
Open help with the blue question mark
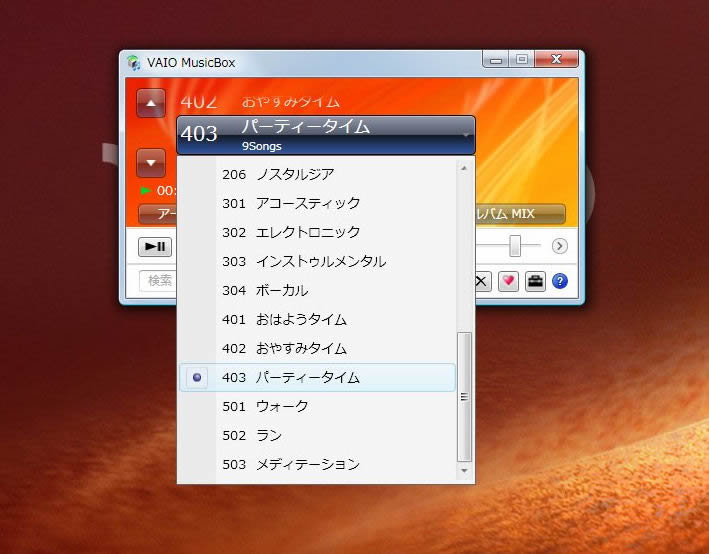[560, 281]
